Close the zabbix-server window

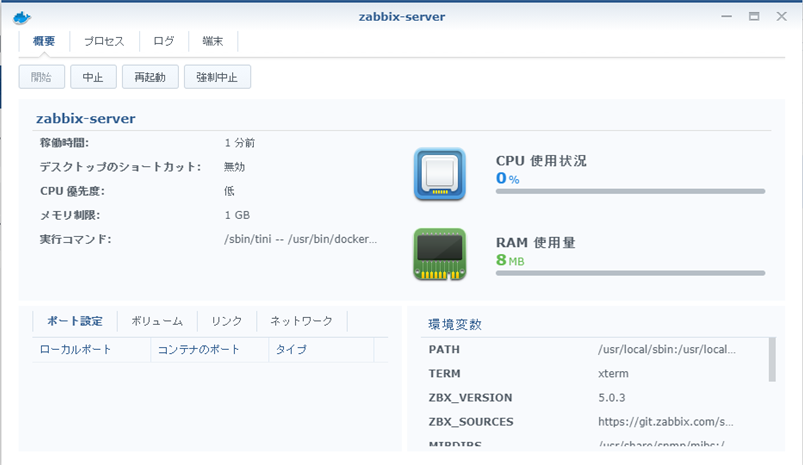(781, 16)
